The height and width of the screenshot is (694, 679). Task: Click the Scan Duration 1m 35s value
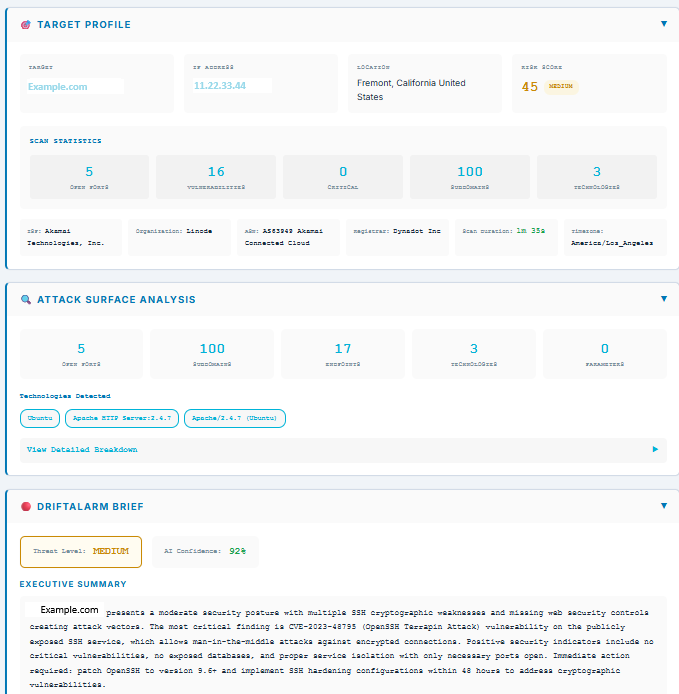531,231
